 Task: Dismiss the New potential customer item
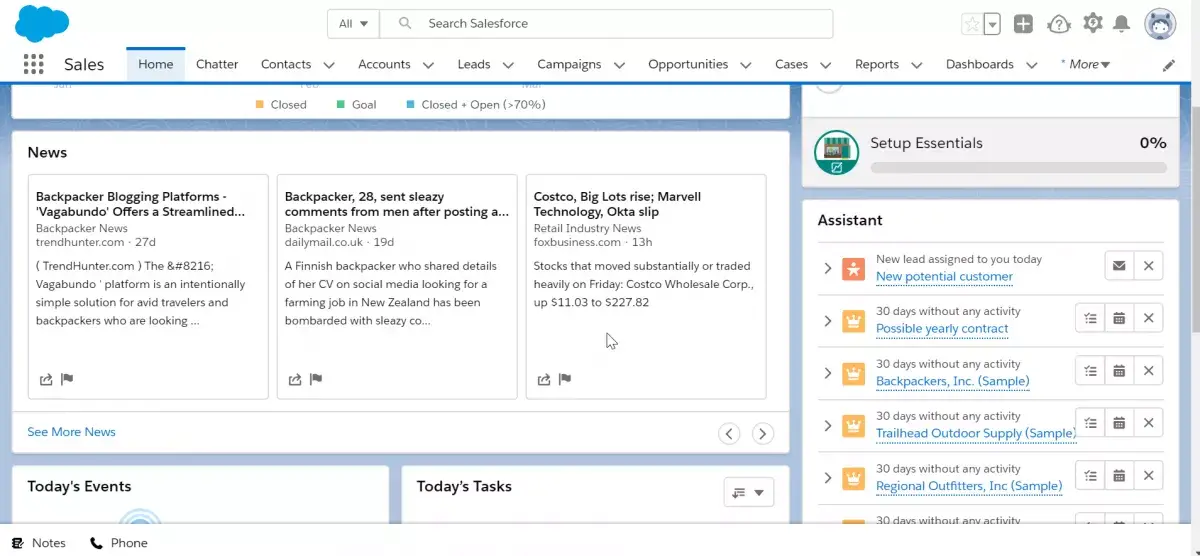pos(1149,266)
